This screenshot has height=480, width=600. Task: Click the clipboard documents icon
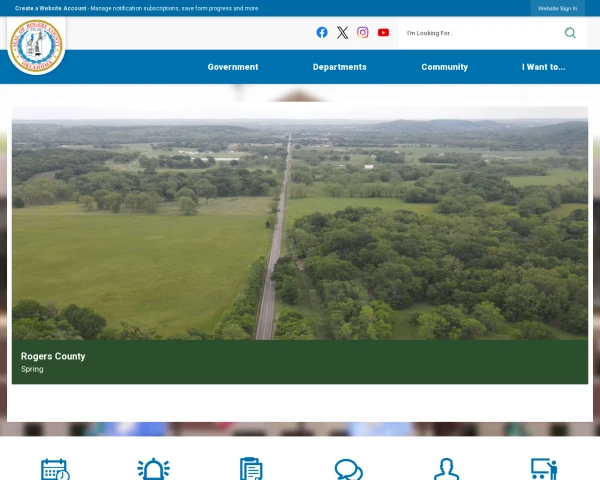[251, 469]
